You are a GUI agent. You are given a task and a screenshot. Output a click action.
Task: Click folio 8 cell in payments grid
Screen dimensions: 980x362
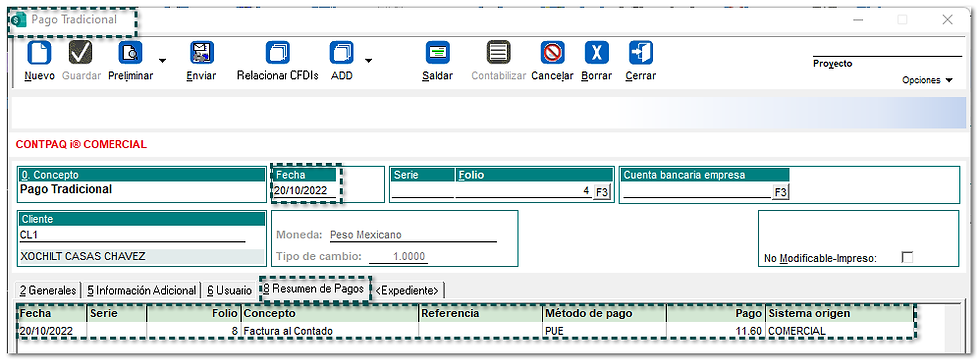coord(194,331)
